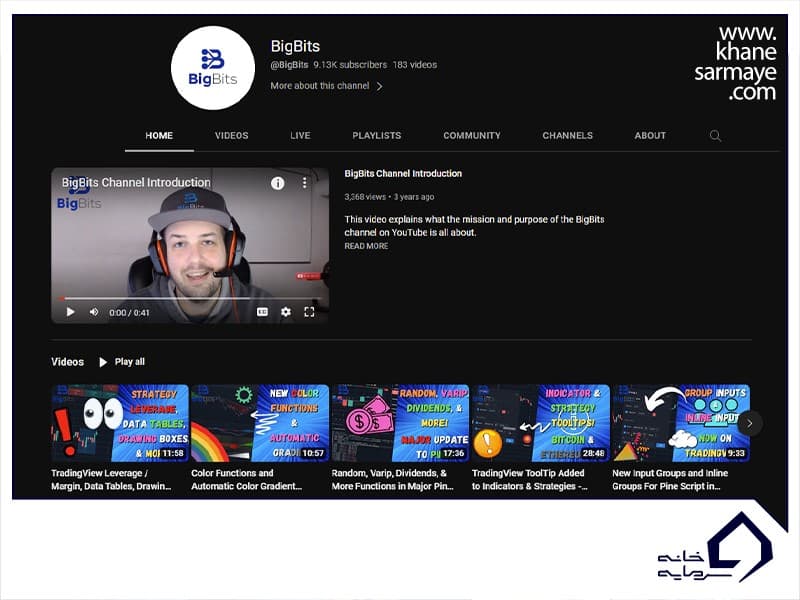This screenshot has height=600, width=800.
Task: Expand description with READ MORE
Action: click(x=366, y=246)
